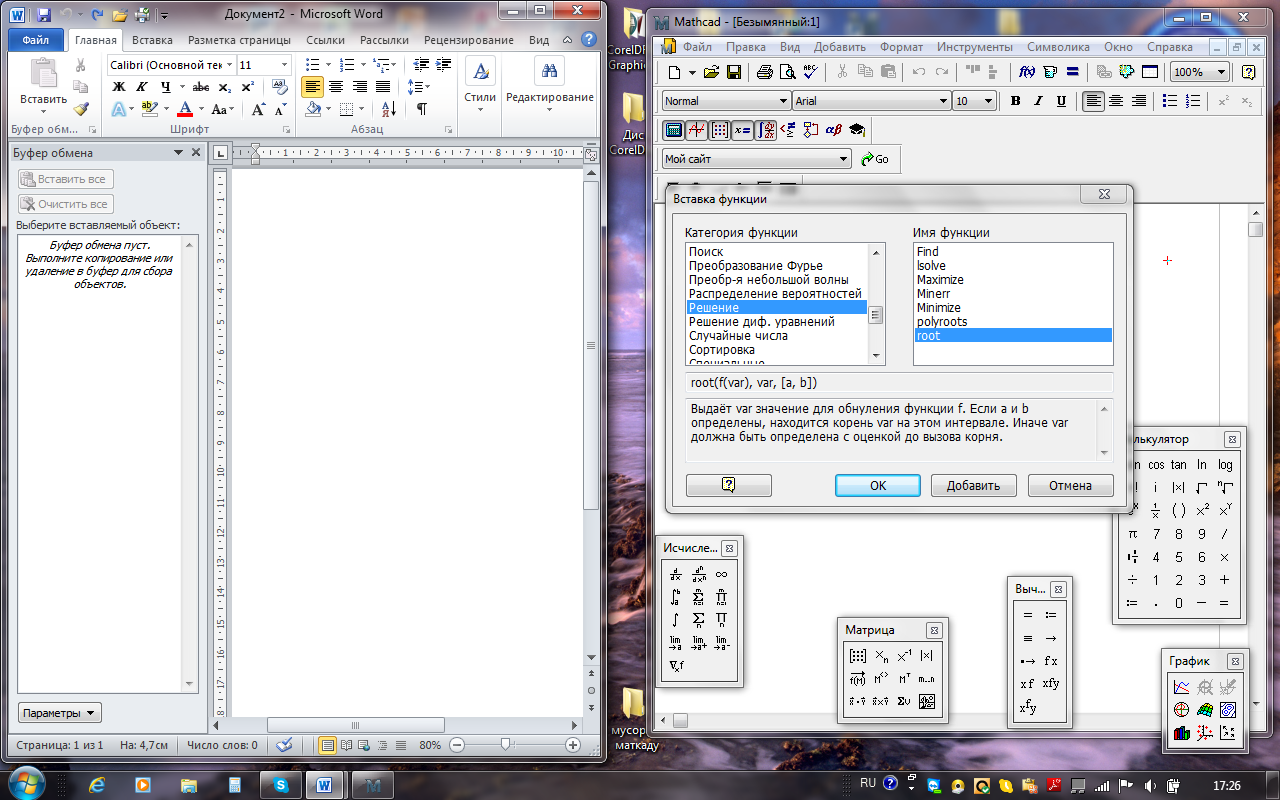Open a file with Mathcad's open folder icon
The width and height of the screenshot is (1280, 800).
(712, 72)
